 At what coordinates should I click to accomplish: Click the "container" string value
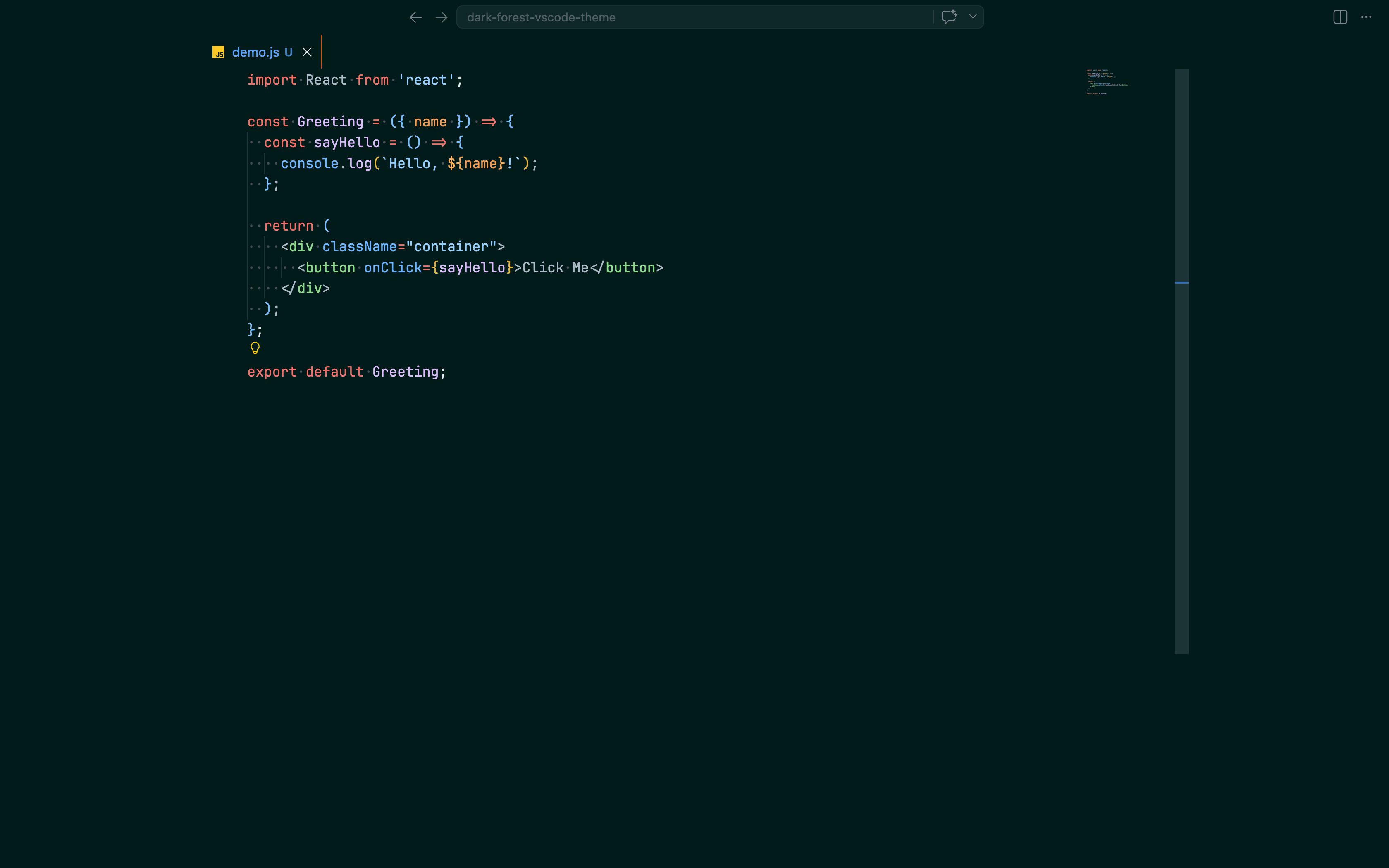(x=451, y=247)
